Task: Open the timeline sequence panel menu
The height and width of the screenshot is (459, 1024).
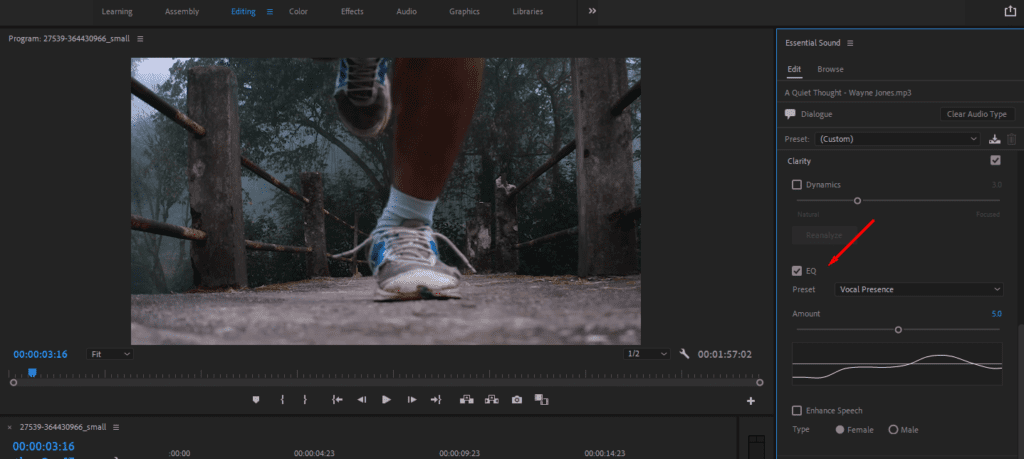Action: tap(116, 427)
